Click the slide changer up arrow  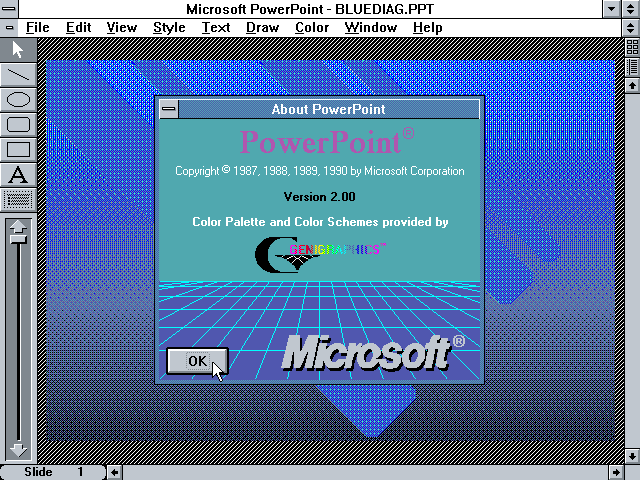18,227
